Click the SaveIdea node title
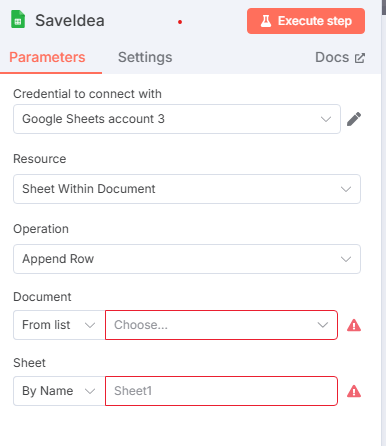The height and width of the screenshot is (446, 386). click(70, 21)
